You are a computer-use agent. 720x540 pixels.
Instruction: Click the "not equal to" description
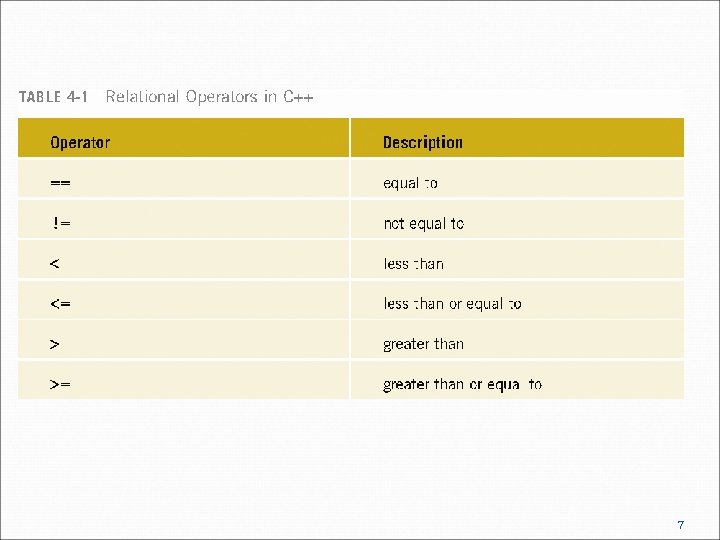coord(423,224)
